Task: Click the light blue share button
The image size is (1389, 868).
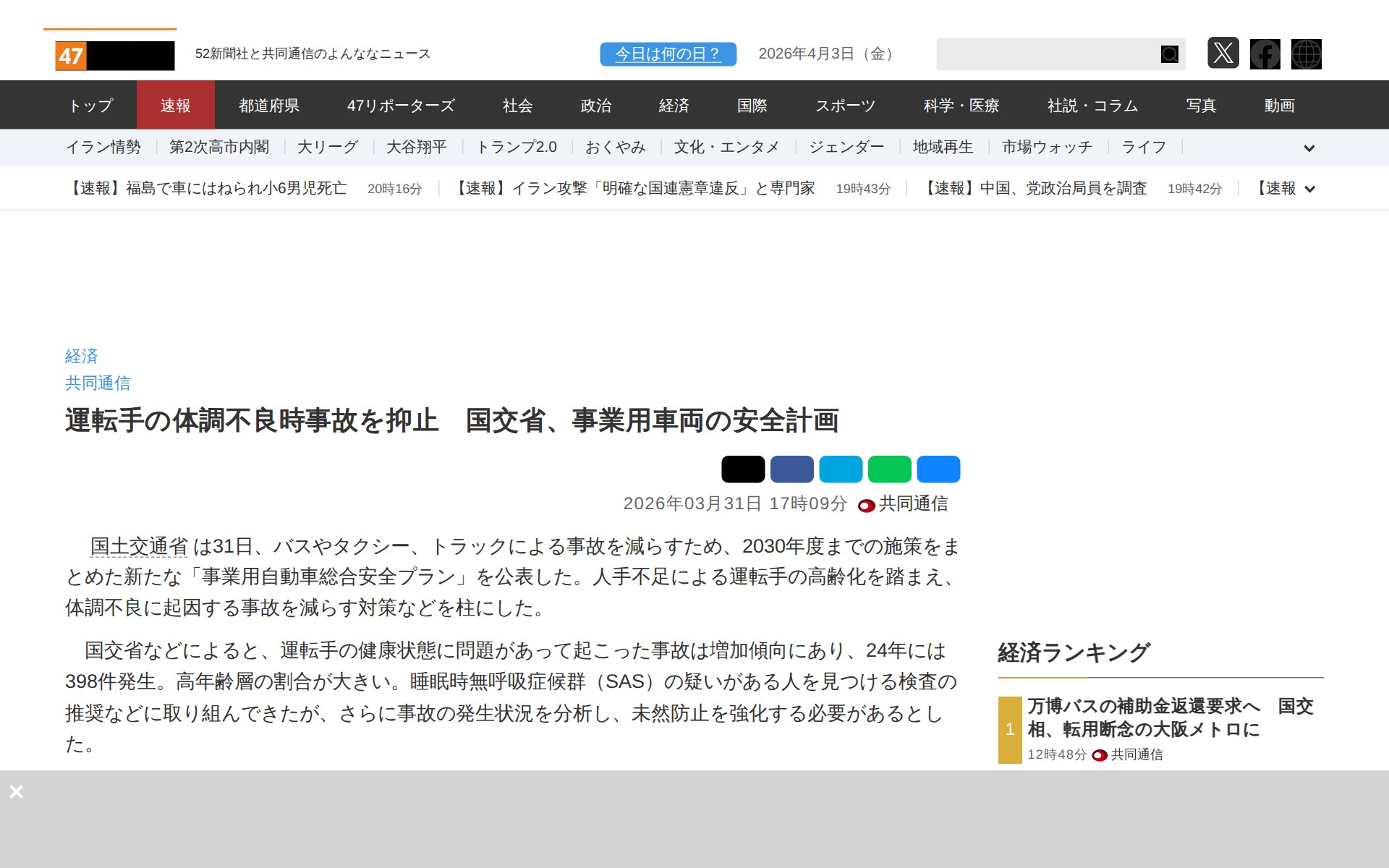Action: click(841, 469)
